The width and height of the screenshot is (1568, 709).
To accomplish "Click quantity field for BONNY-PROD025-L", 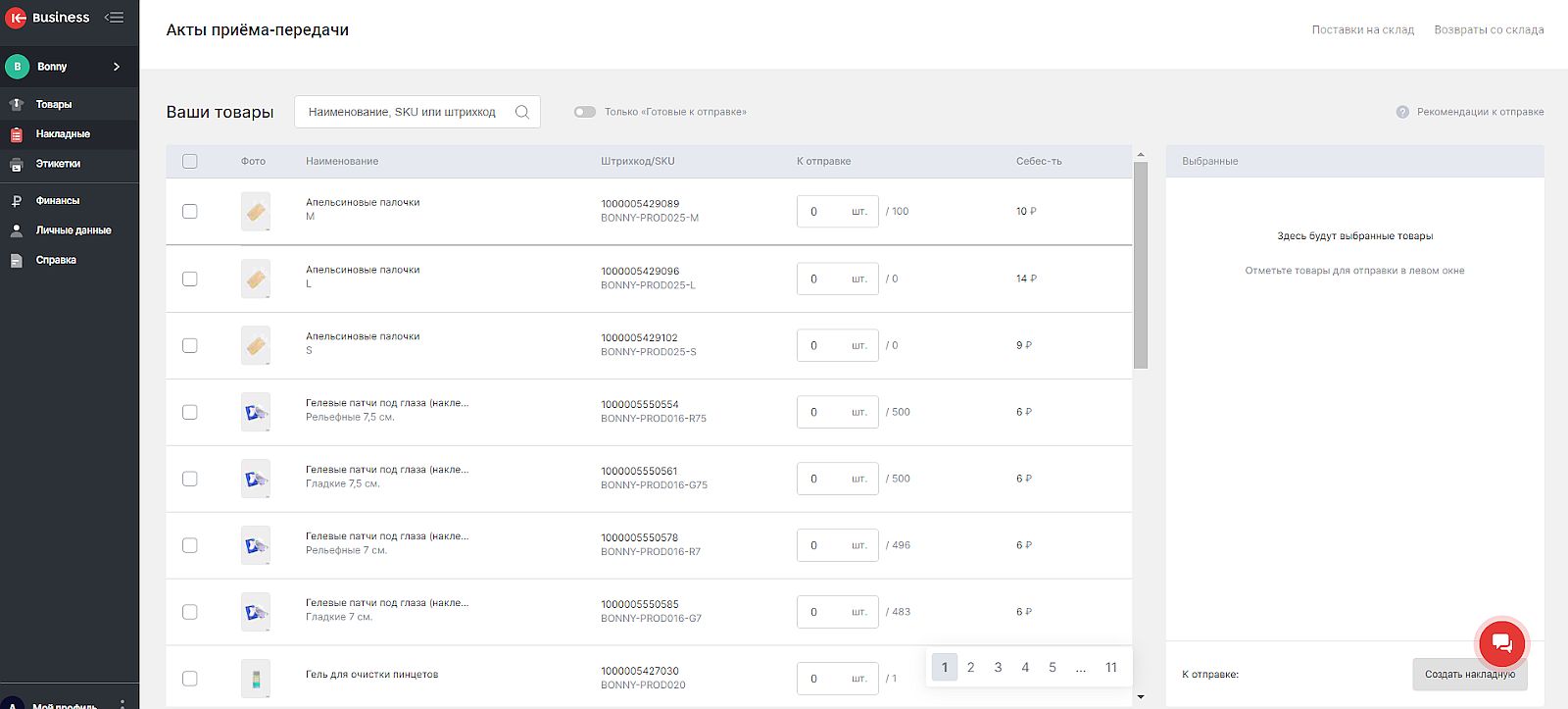I will tap(837, 279).
